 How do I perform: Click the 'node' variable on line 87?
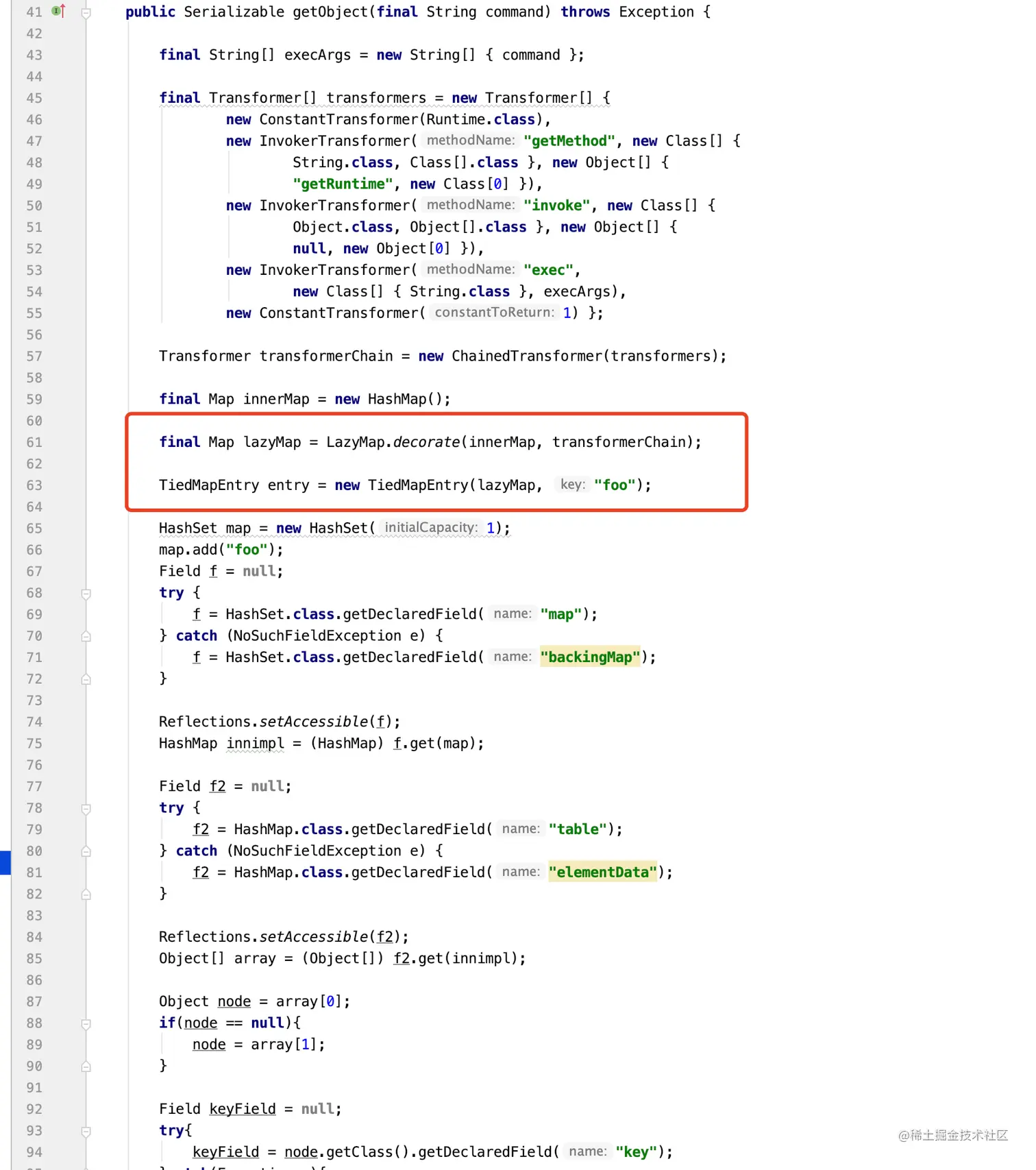[x=234, y=1001]
